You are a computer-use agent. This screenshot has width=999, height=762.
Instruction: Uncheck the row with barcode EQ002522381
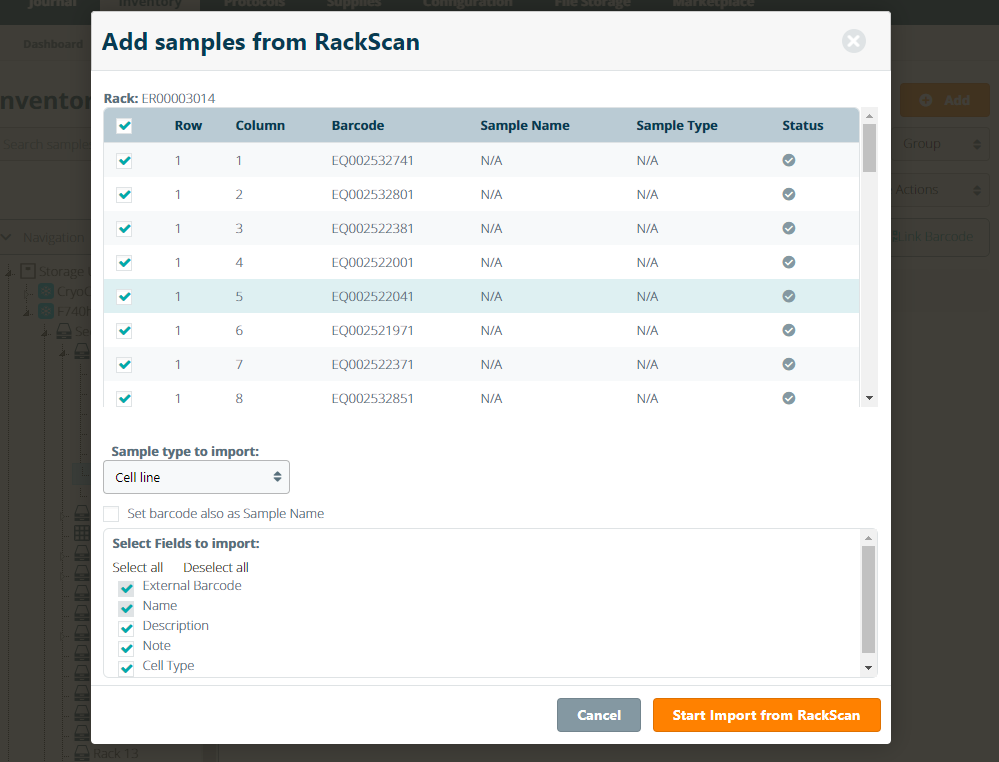[124, 229]
